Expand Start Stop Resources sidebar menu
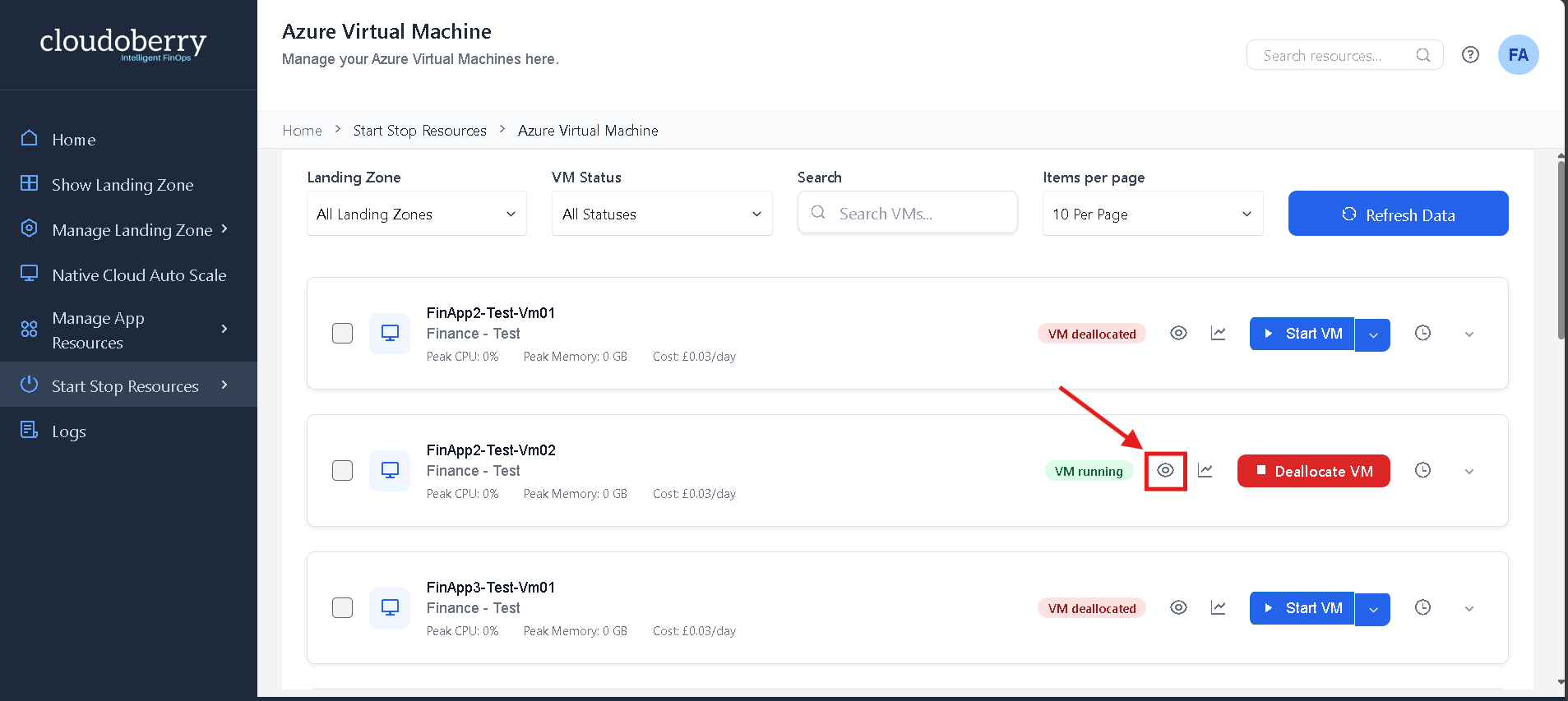Screen dimensions: 1568x701 128,385
